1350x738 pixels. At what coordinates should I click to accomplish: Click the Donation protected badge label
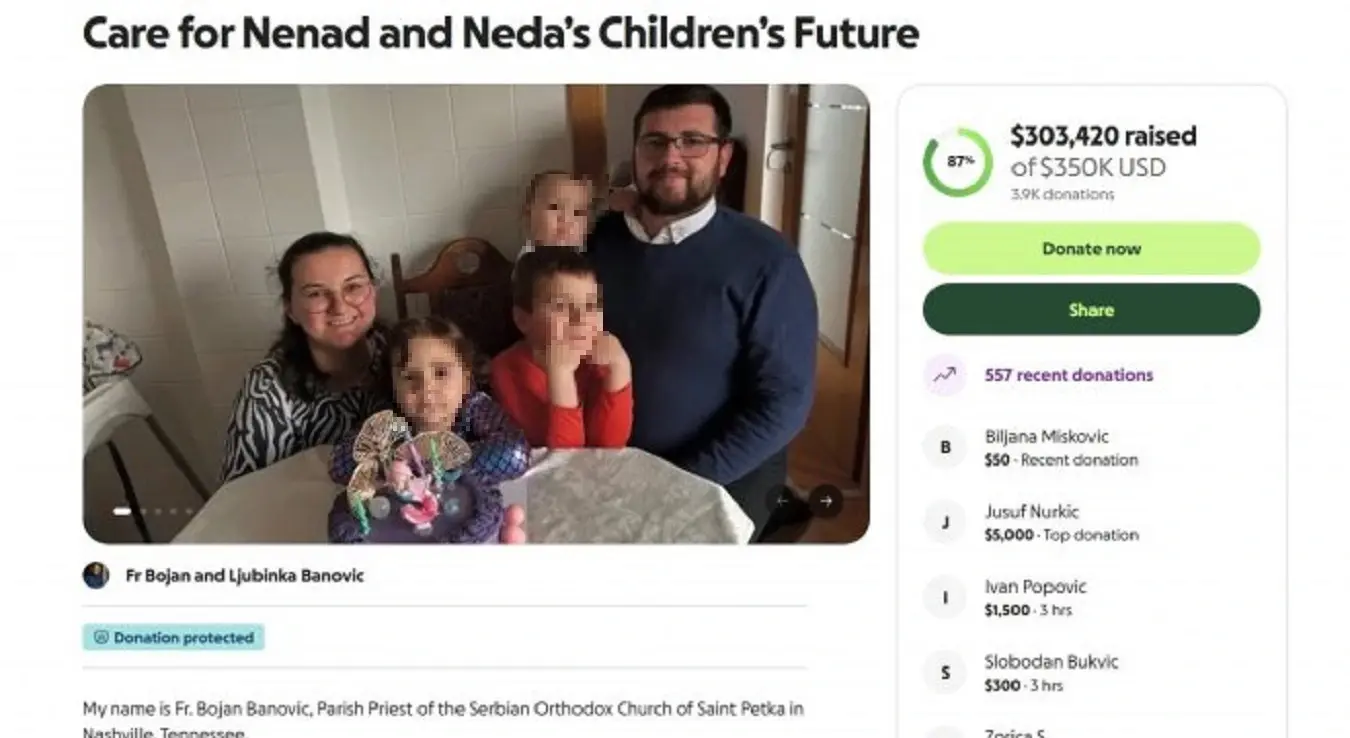(183, 637)
